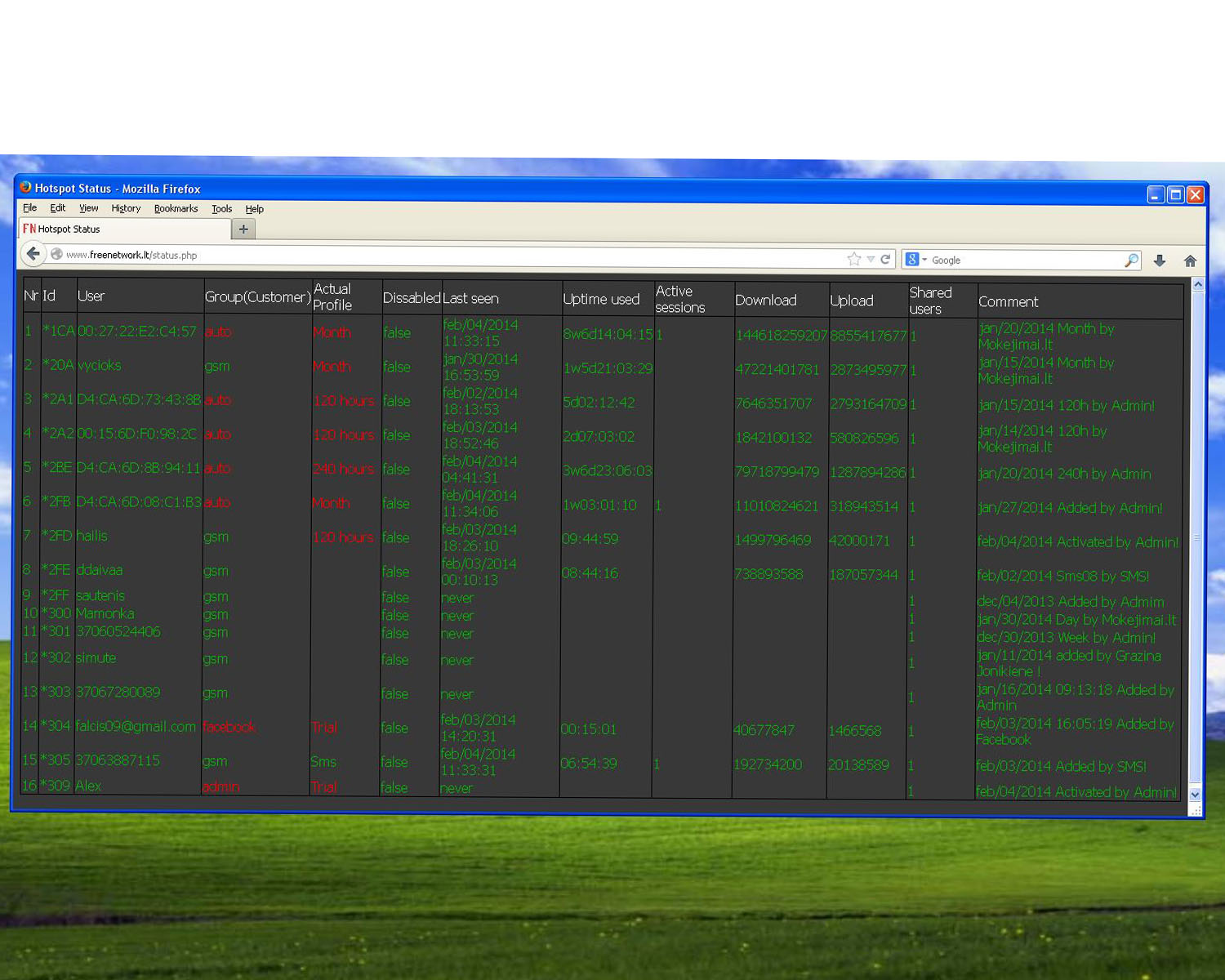Screen dimensions: 1225x980
Task: Open the Google search engine selector
Action: (916, 260)
